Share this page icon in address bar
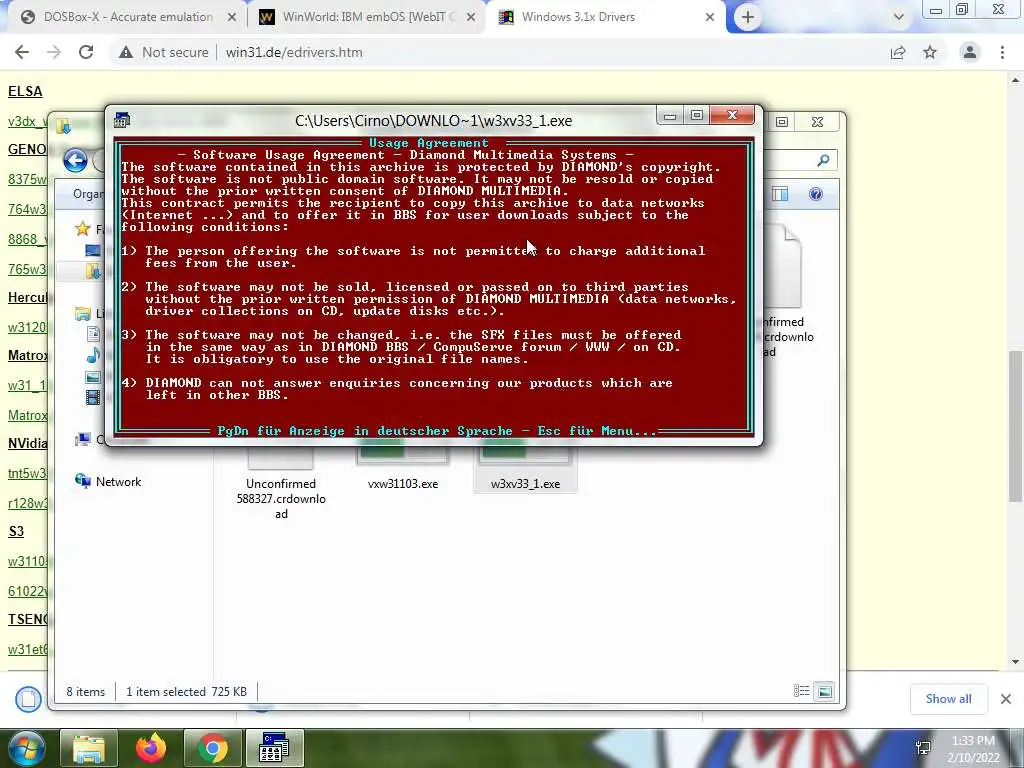Screen dimensions: 1024x768 (x=898, y=52)
